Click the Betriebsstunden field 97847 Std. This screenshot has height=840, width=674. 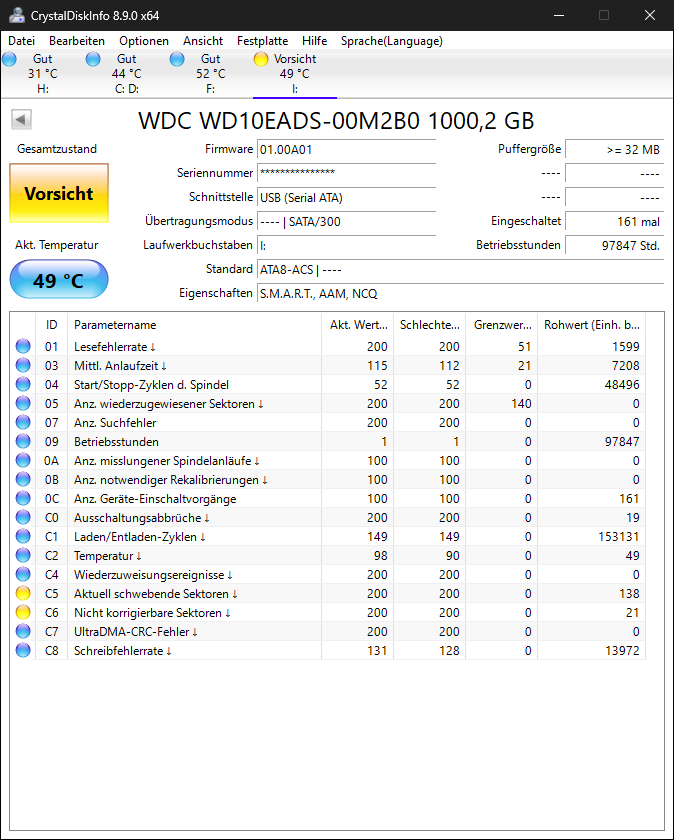point(615,246)
